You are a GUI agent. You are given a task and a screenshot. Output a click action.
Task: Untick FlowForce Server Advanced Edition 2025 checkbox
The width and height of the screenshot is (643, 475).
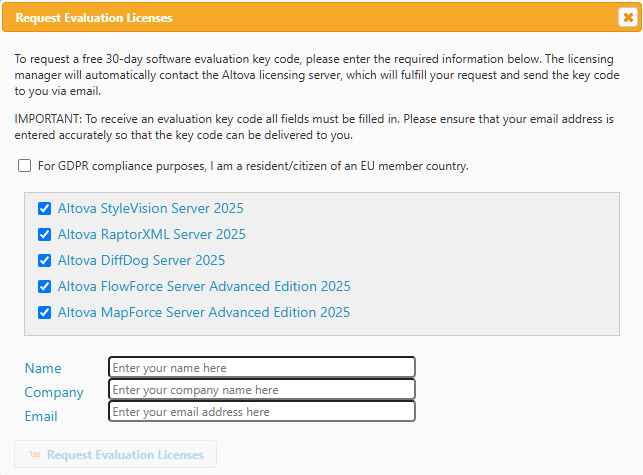click(44, 287)
